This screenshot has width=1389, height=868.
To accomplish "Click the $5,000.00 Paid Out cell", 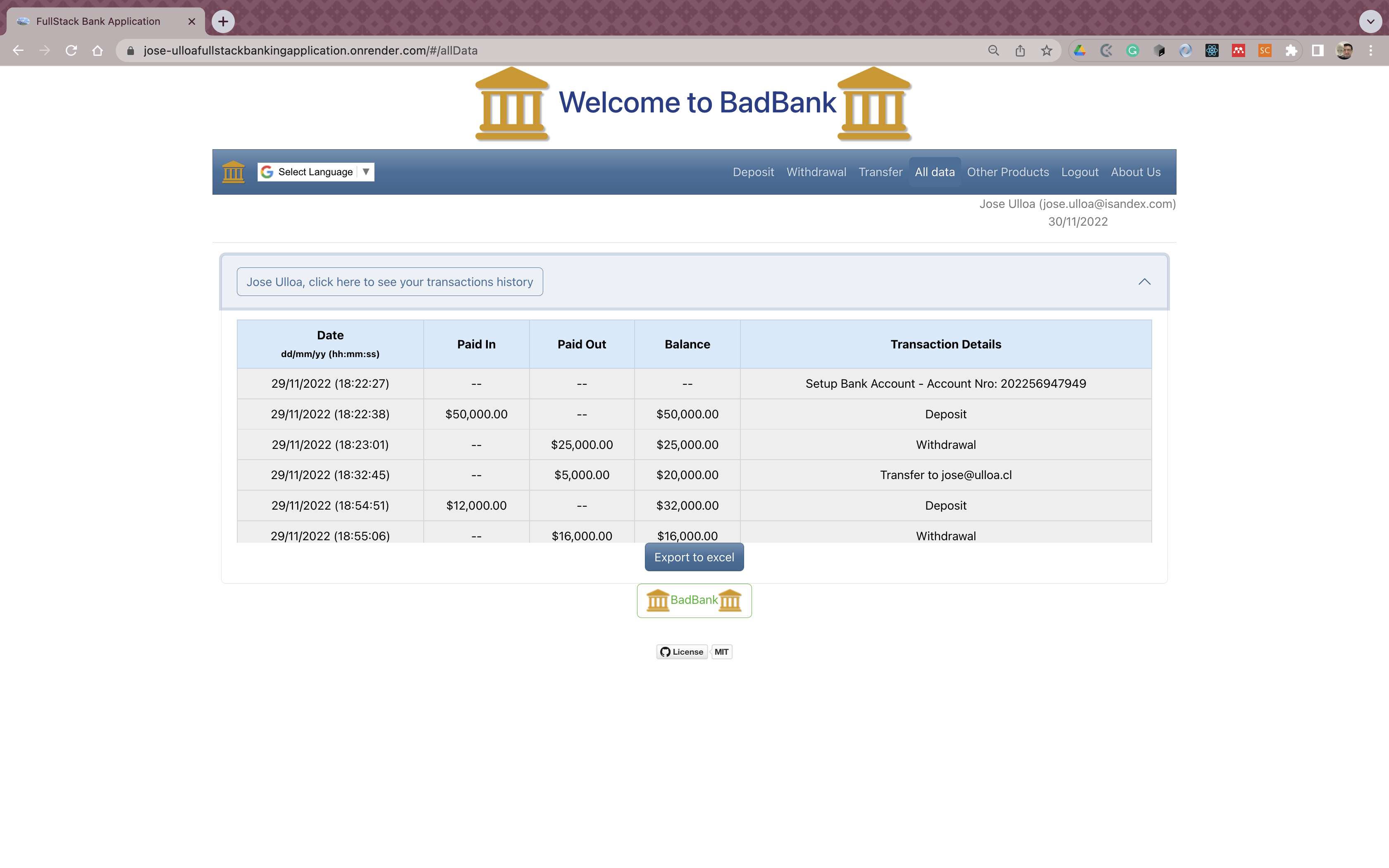I will (581, 475).
